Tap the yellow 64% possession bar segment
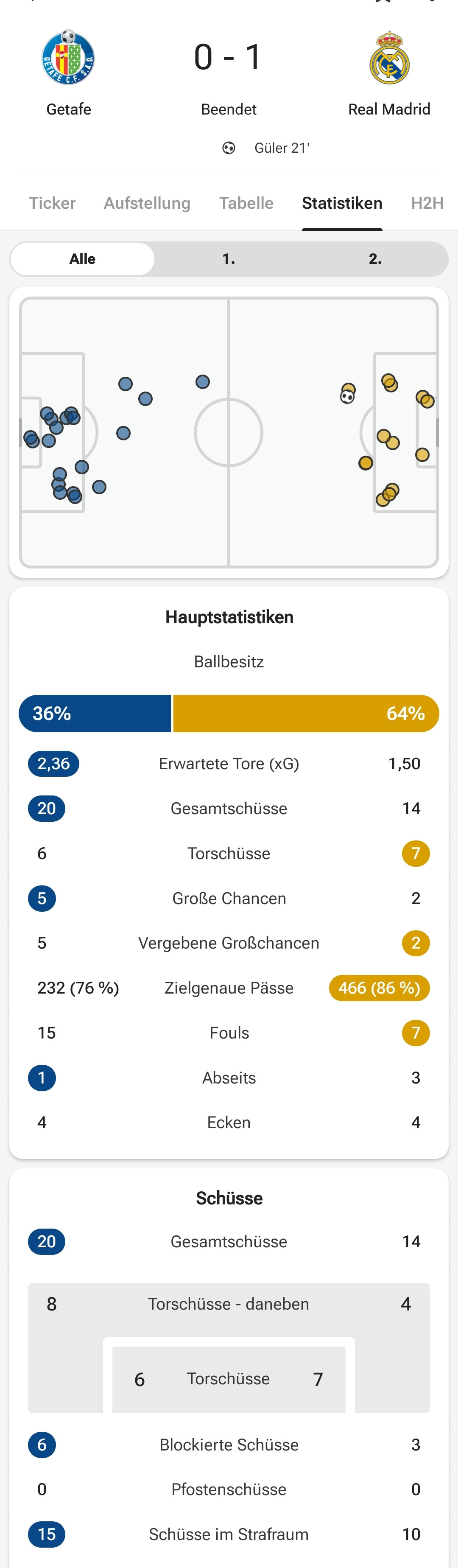 coord(306,713)
